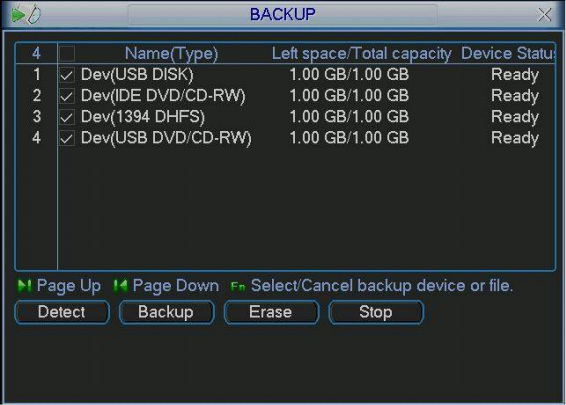
Task: Close the BACKUP window with X
Action: tap(544, 15)
